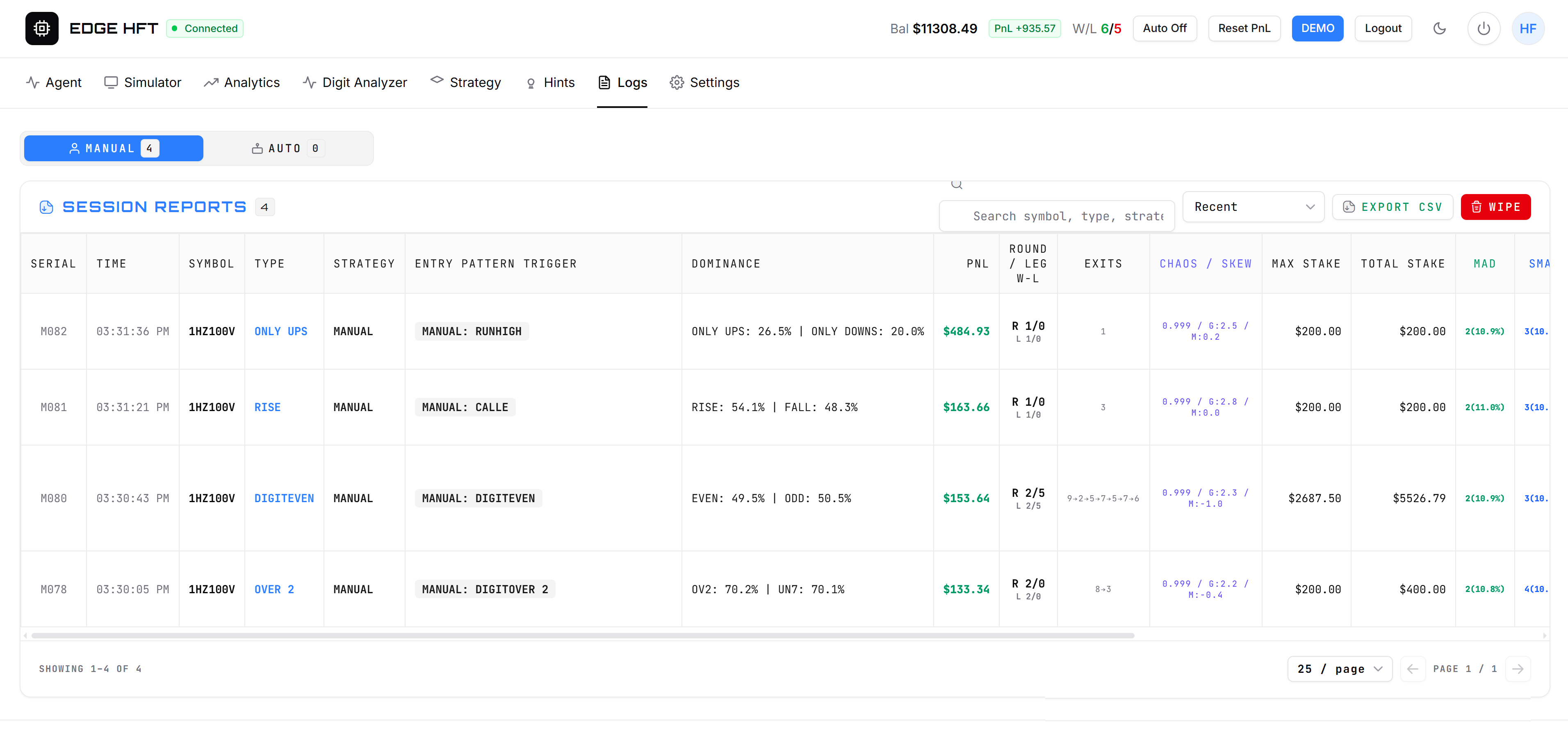Click the MAD column header
This screenshot has height=736, width=1568.
1484,264
